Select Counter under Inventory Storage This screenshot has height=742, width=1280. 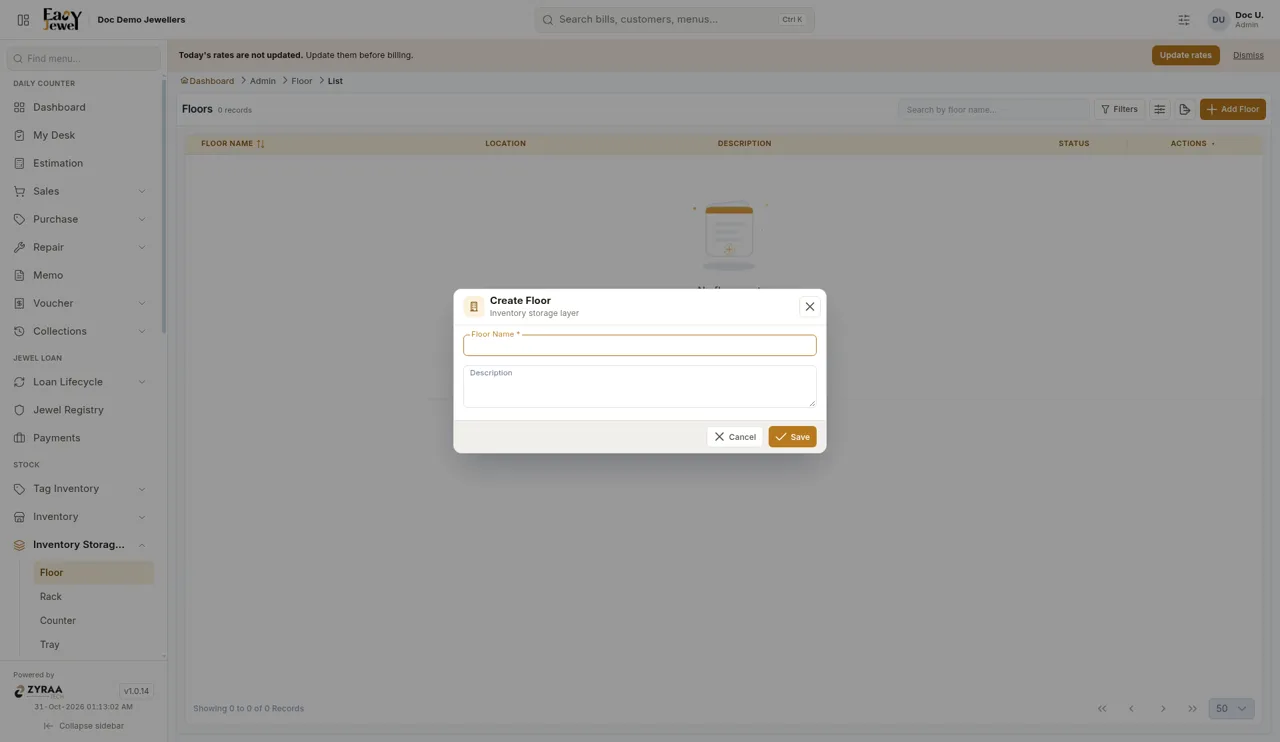tap(94, 621)
